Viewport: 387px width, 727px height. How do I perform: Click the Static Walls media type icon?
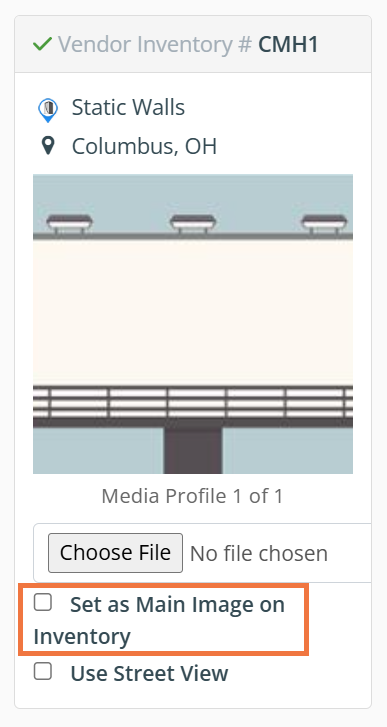pyautogui.click(x=48, y=110)
